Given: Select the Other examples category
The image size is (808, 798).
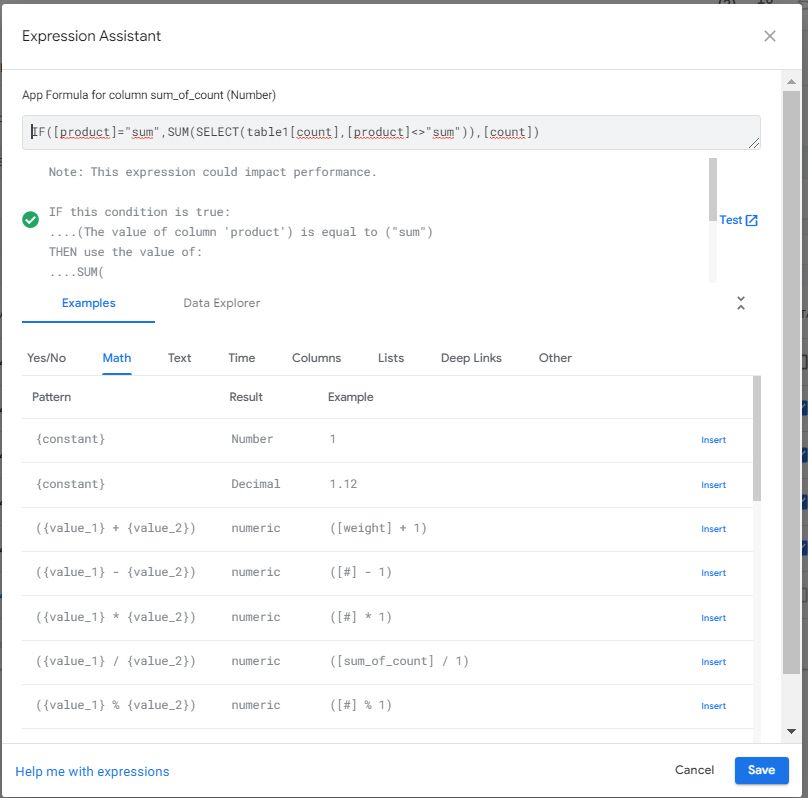Looking at the screenshot, I should pyautogui.click(x=555, y=358).
